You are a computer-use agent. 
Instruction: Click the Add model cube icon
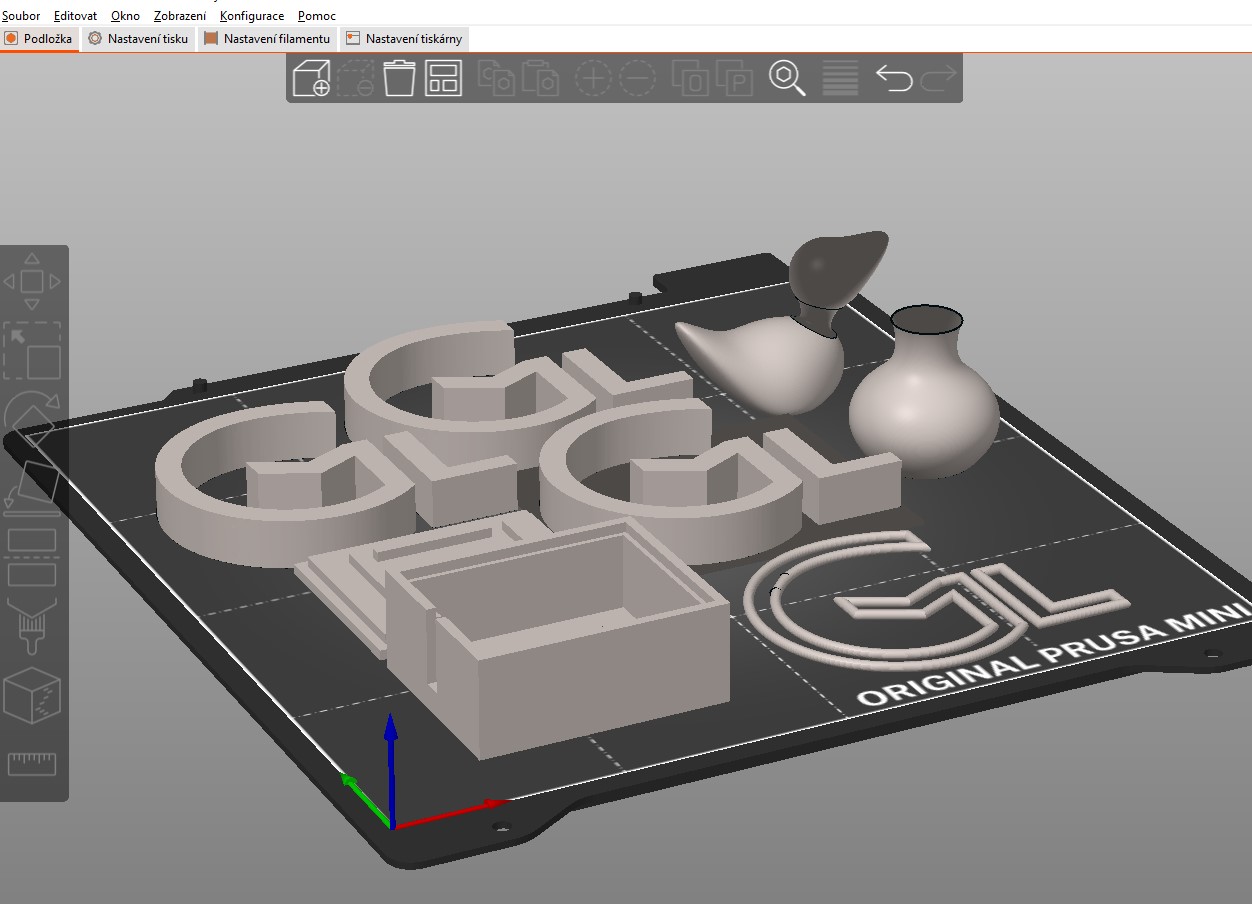[311, 78]
